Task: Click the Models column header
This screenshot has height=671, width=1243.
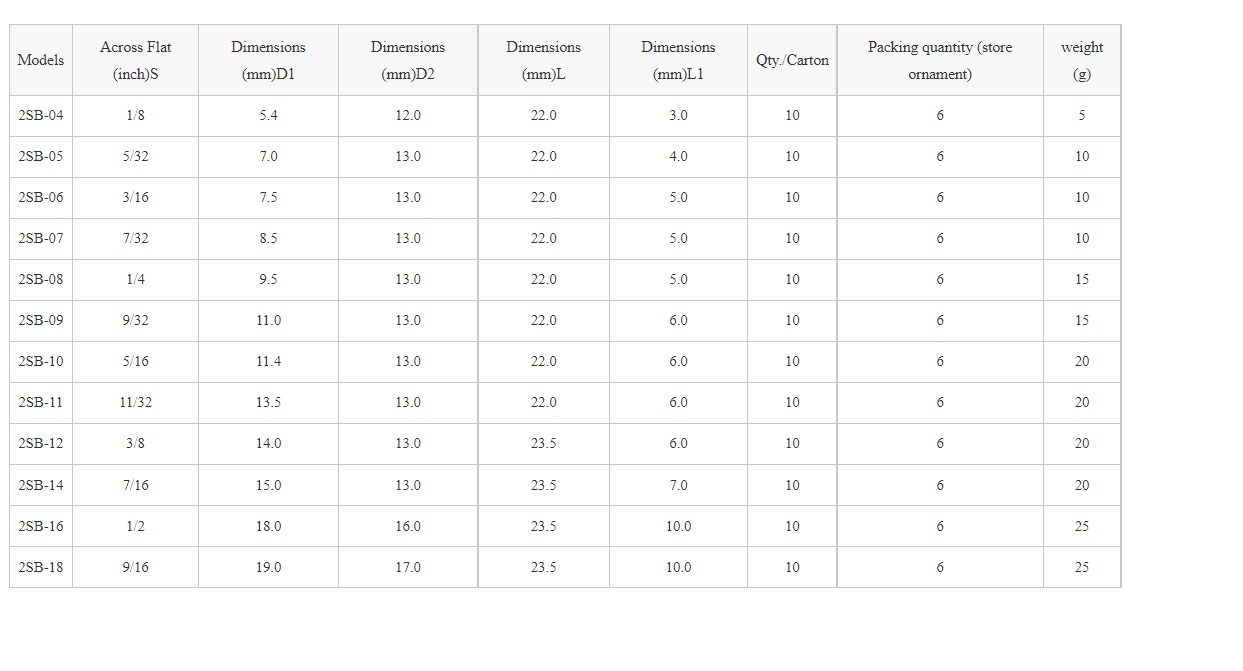Action: (41, 60)
